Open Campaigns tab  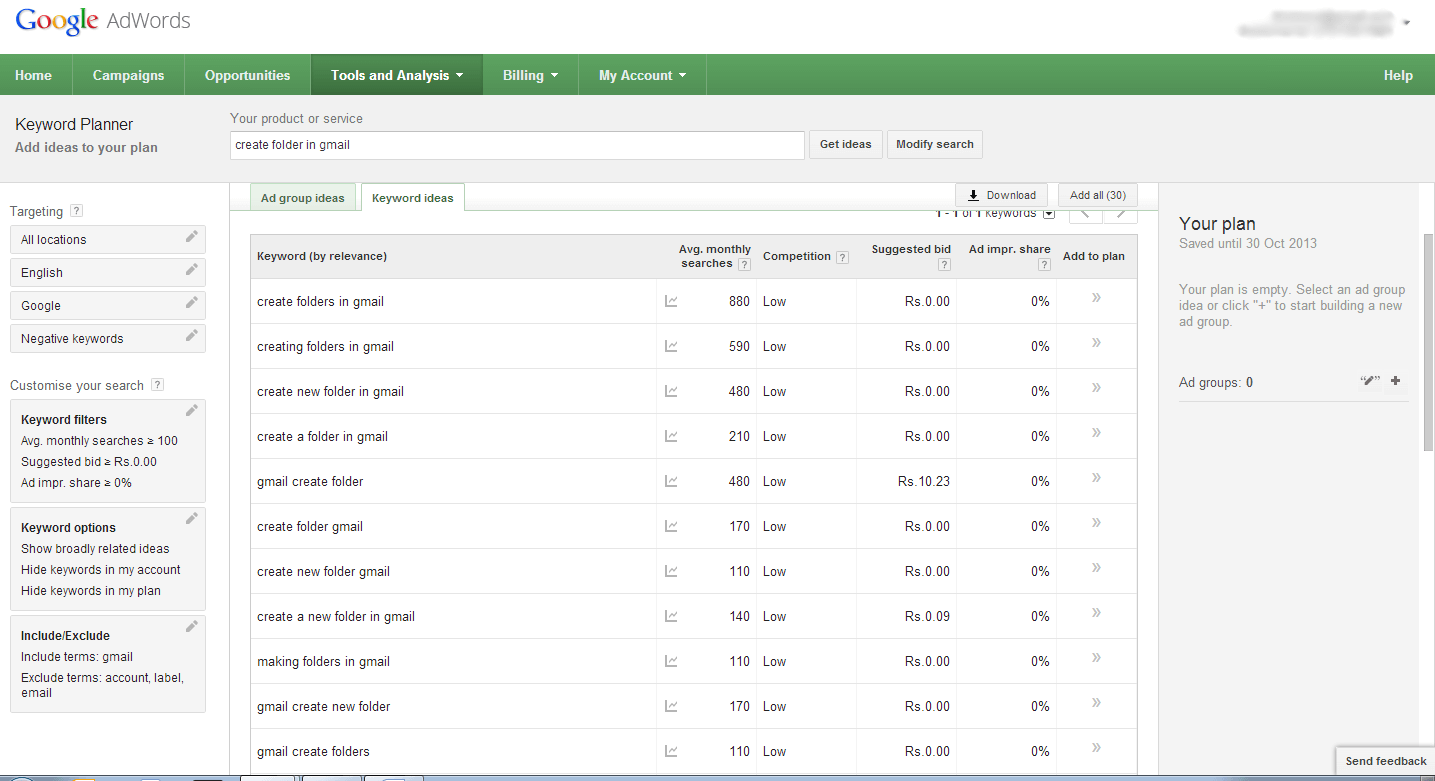(128, 75)
